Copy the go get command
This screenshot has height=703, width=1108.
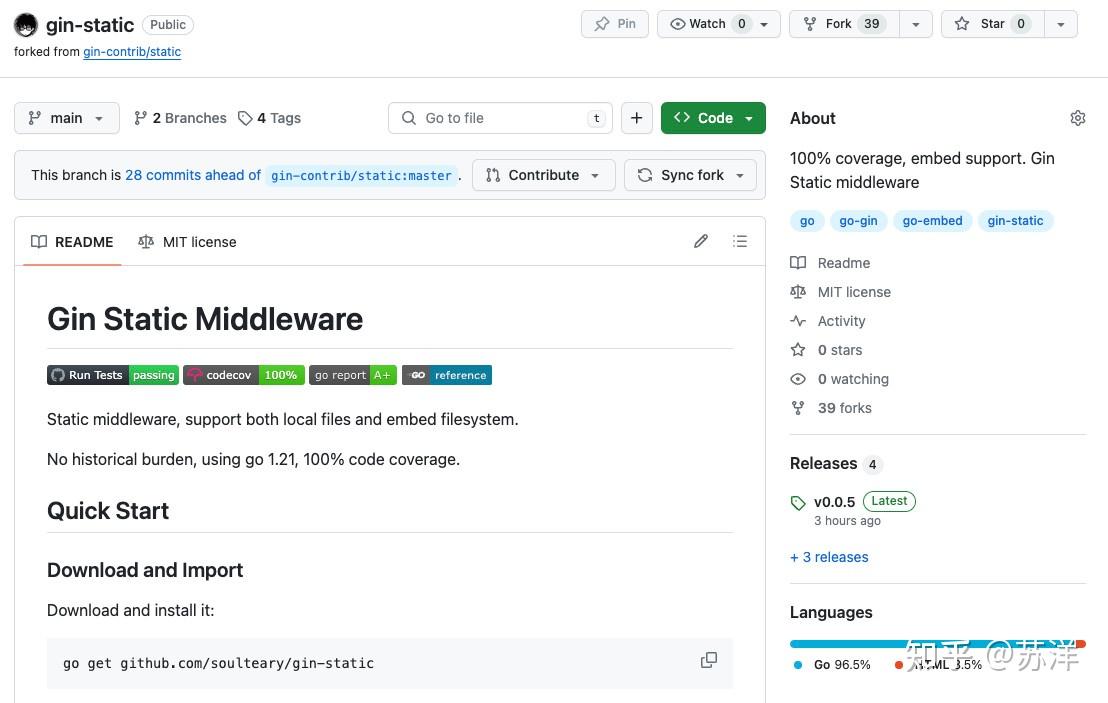709,660
